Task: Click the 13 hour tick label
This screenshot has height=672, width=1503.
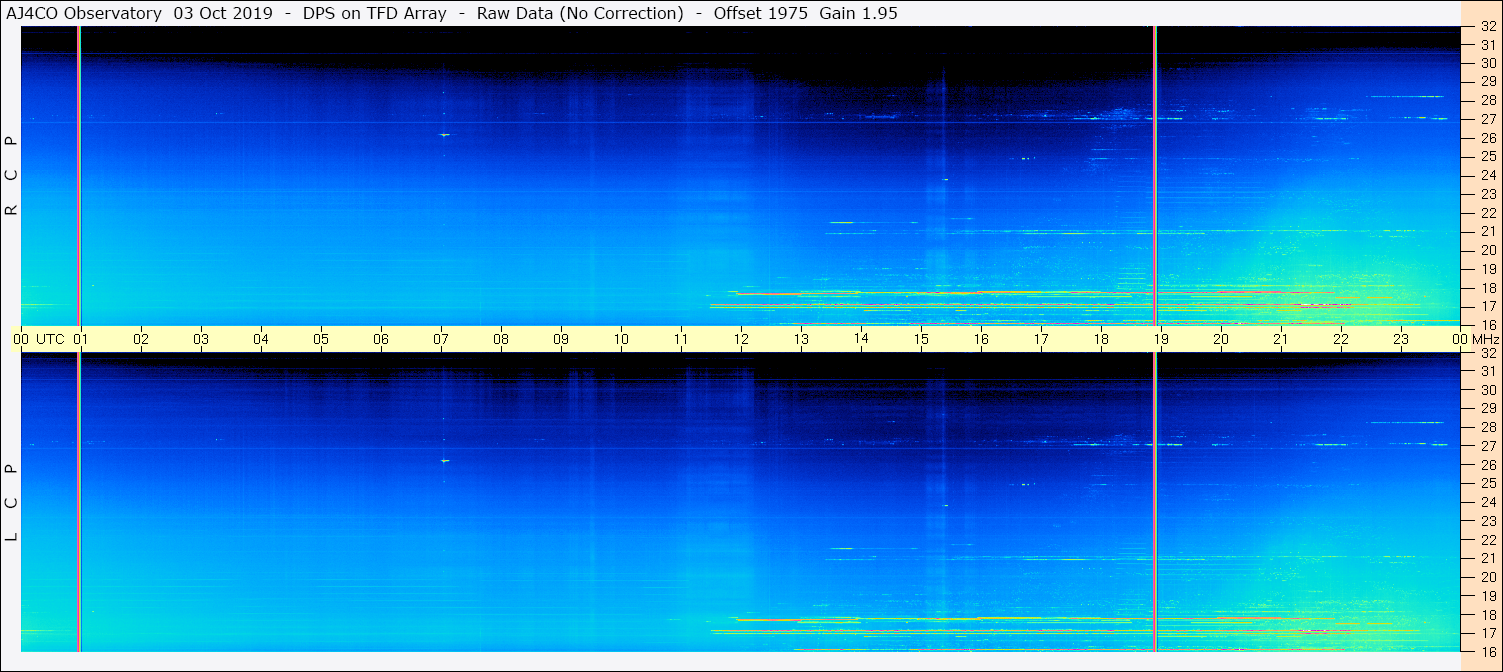Action: point(801,339)
